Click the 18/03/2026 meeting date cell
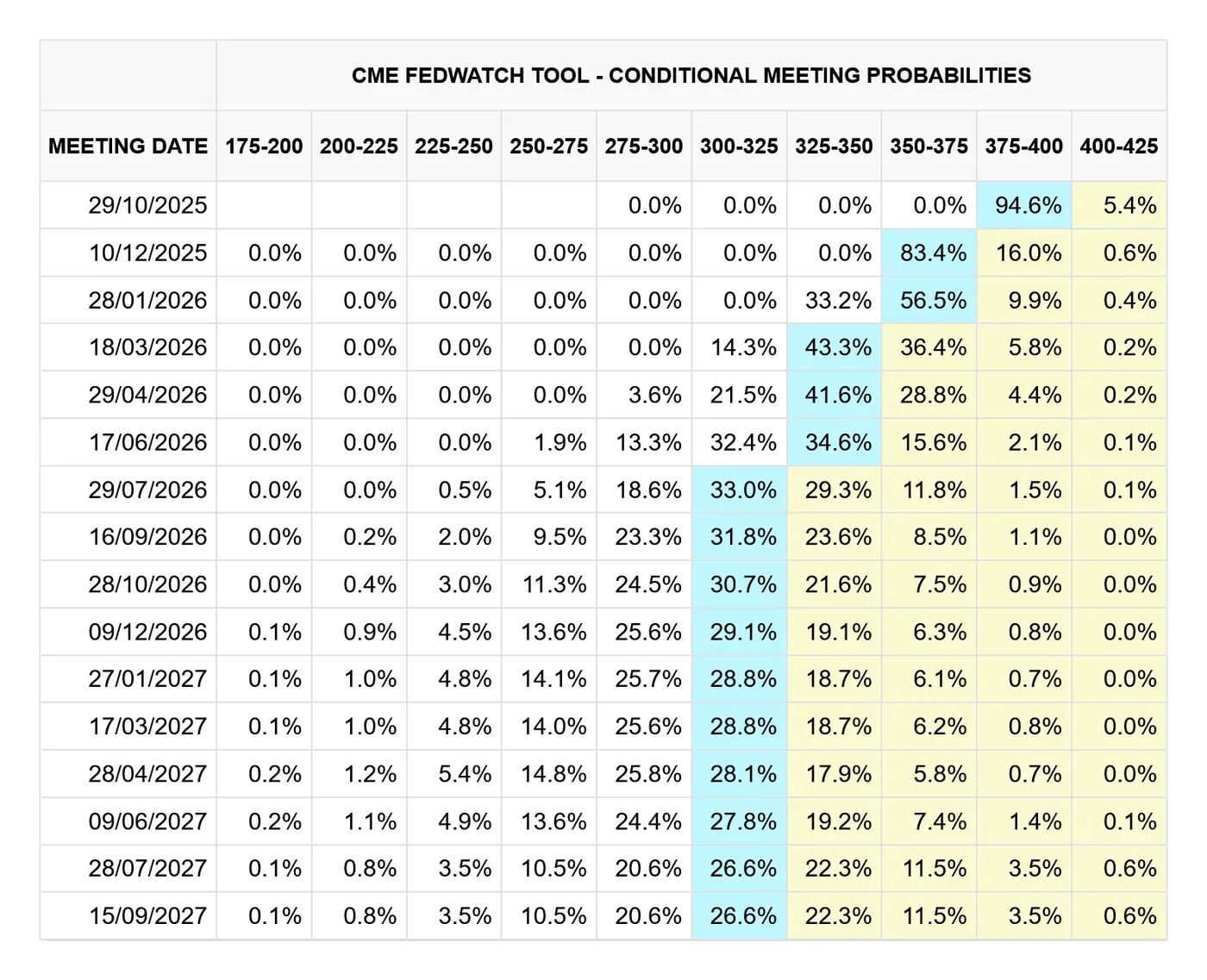This screenshot has height=980, width=1207. coord(147,347)
